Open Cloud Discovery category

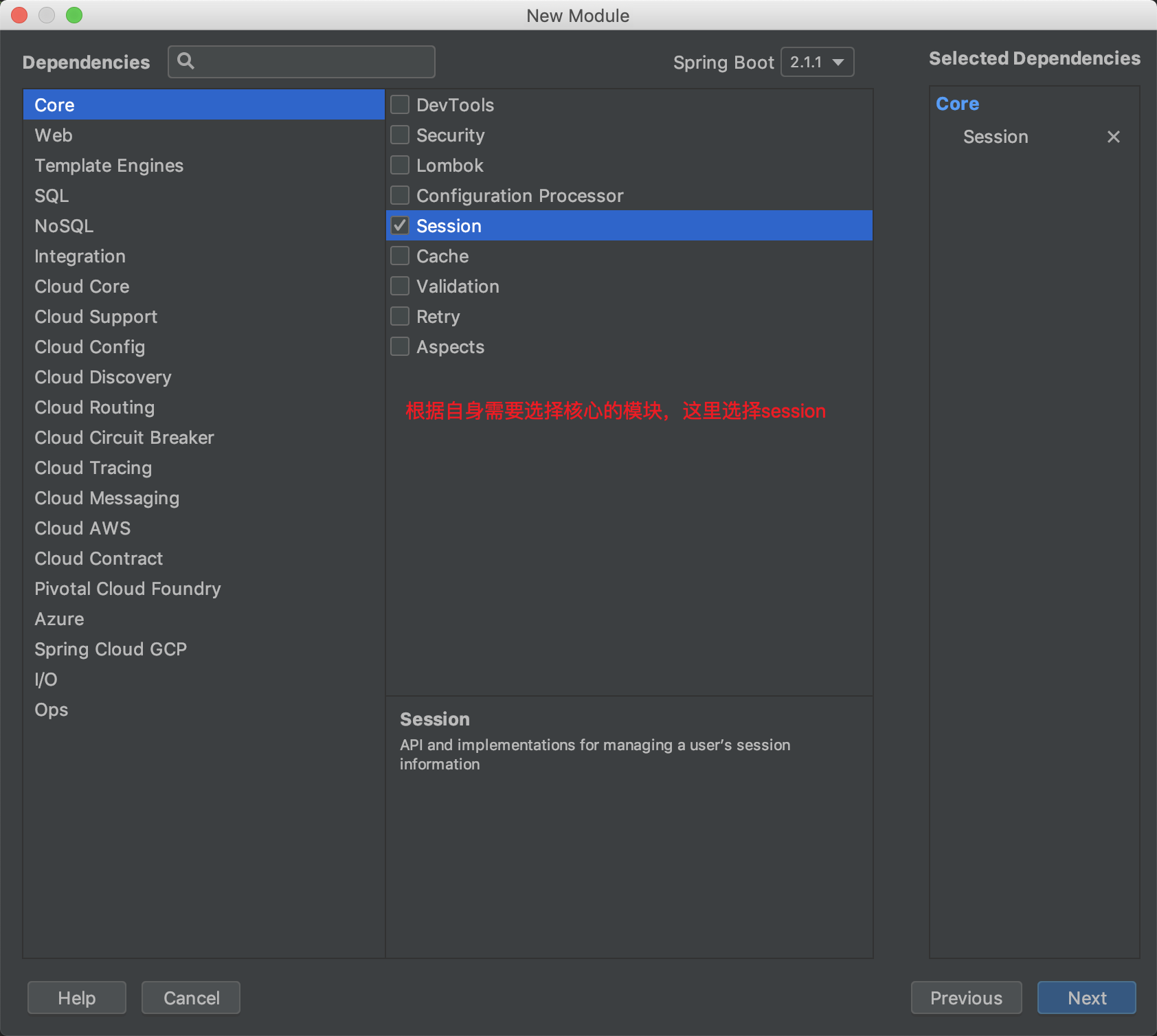tap(204, 376)
